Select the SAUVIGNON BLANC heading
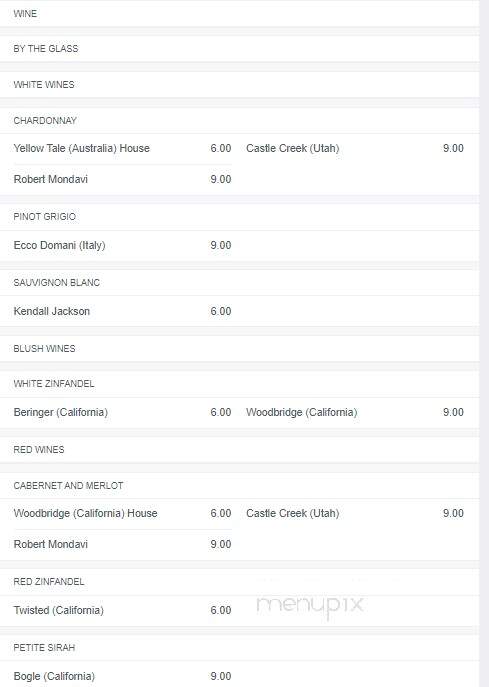 pyautogui.click(x=57, y=283)
